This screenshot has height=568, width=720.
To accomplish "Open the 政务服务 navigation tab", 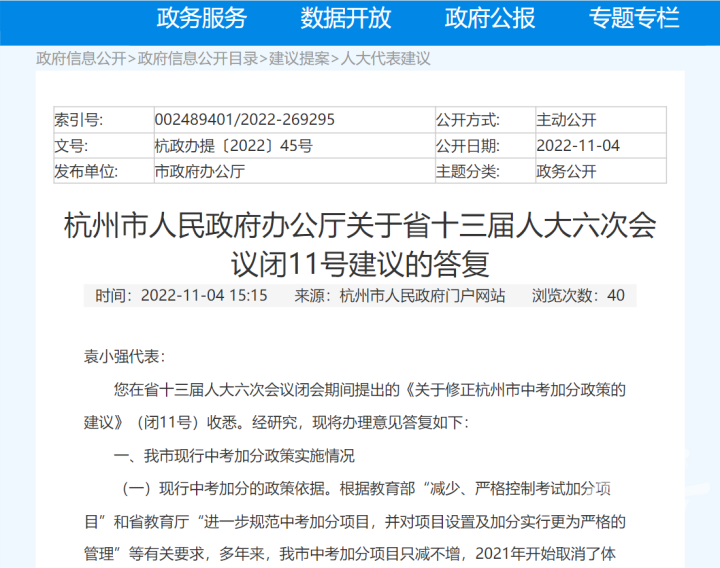I will click(x=201, y=18).
